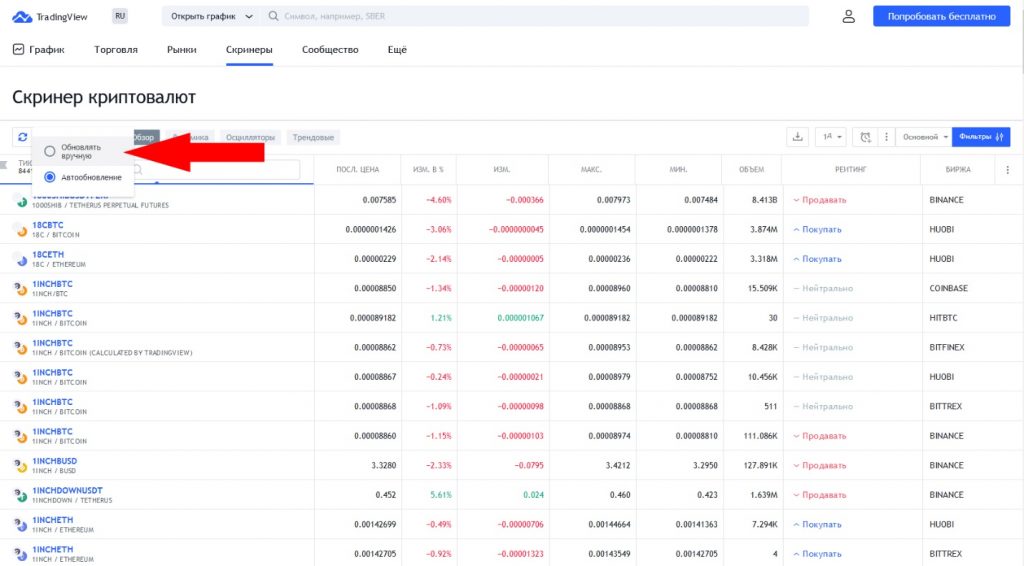Click the TradingView logo
The image size is (1024, 566).
50,16
